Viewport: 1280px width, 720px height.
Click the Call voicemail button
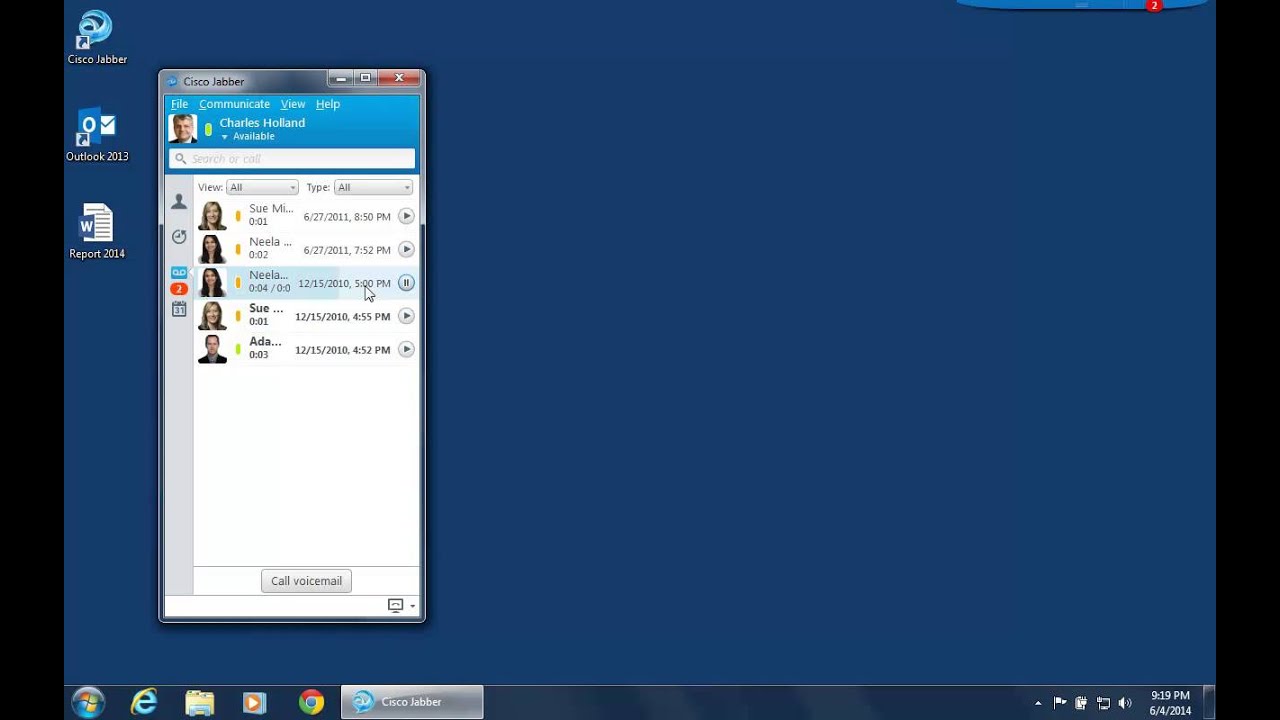[x=306, y=581]
